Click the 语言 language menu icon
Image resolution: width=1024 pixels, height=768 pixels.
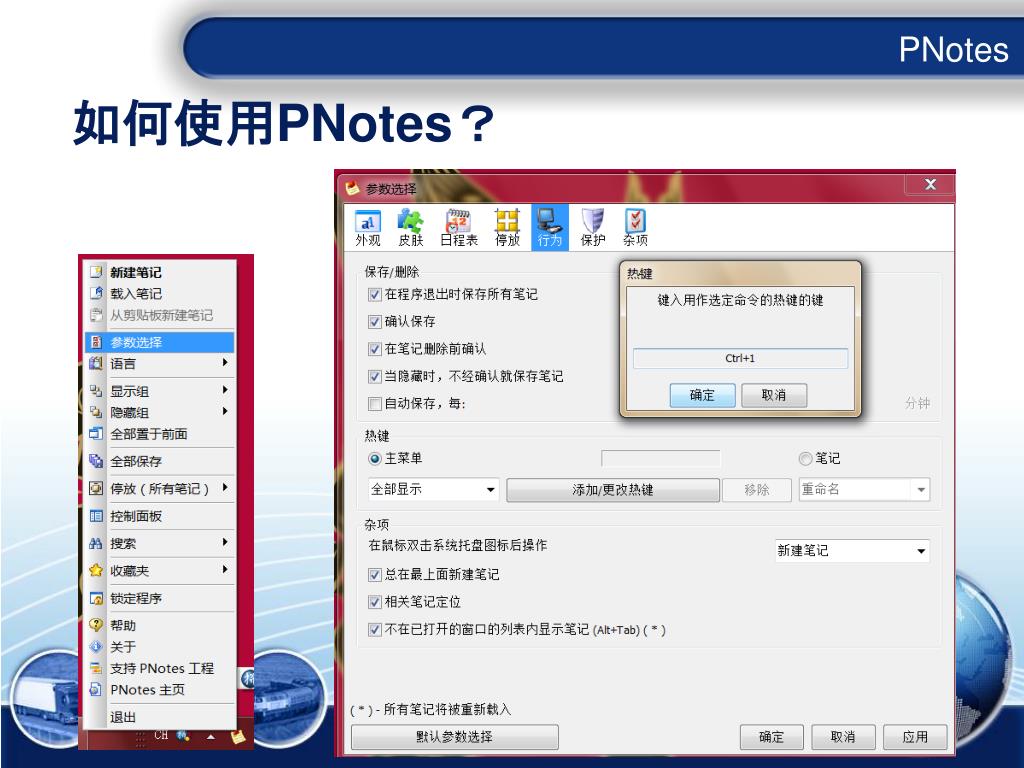pyautogui.click(x=96, y=363)
